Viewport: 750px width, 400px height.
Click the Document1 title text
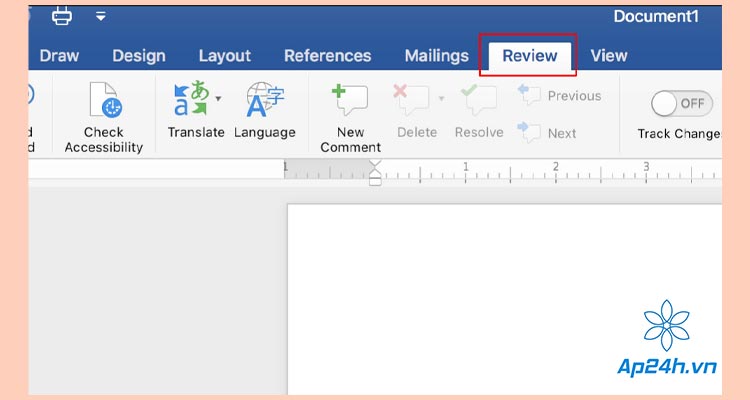656,16
